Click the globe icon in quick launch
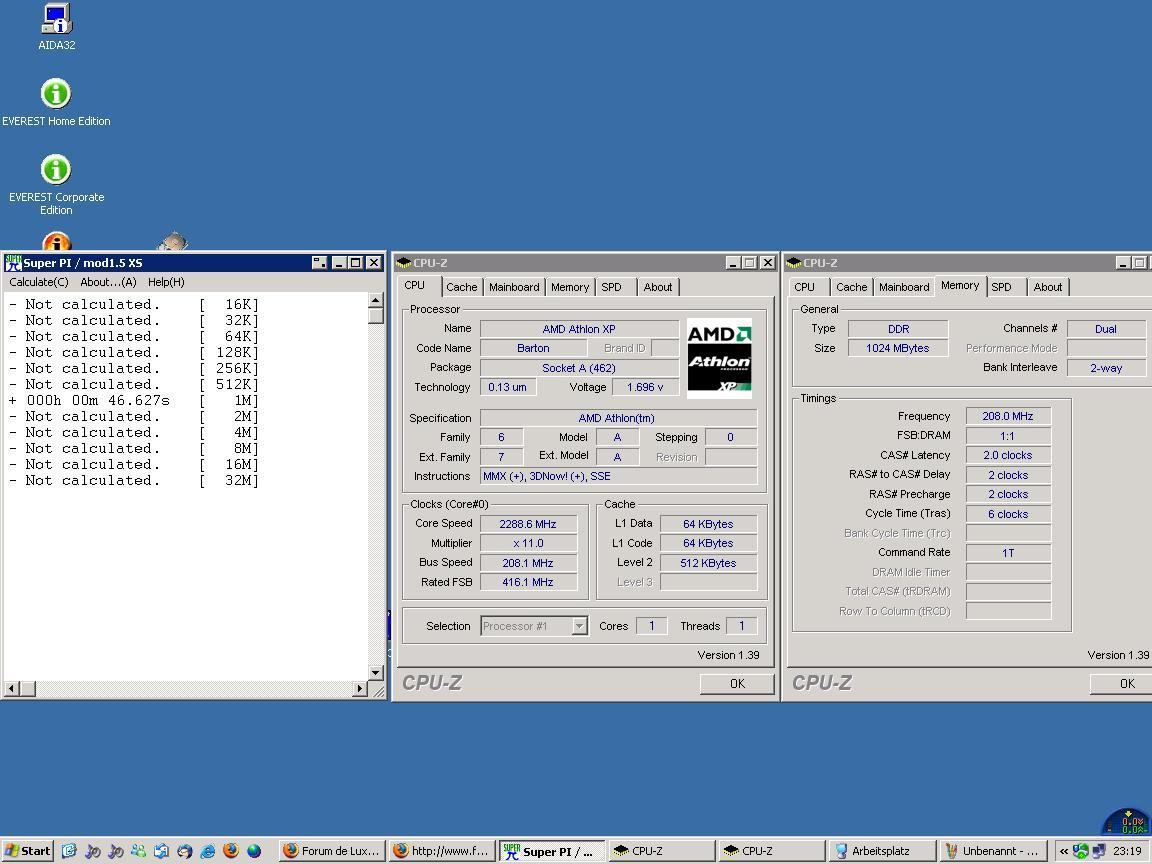Image resolution: width=1152 pixels, height=864 pixels. [x=254, y=851]
